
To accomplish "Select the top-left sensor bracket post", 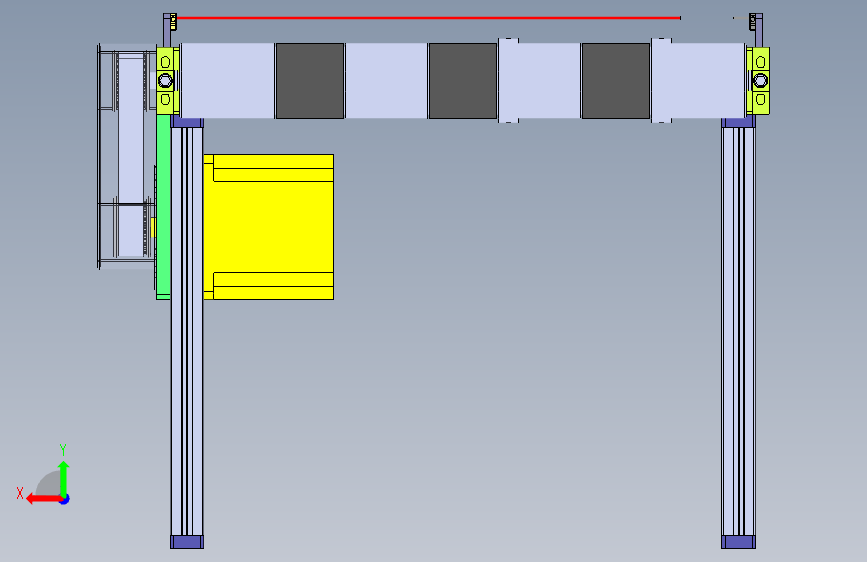I will click(168, 30).
